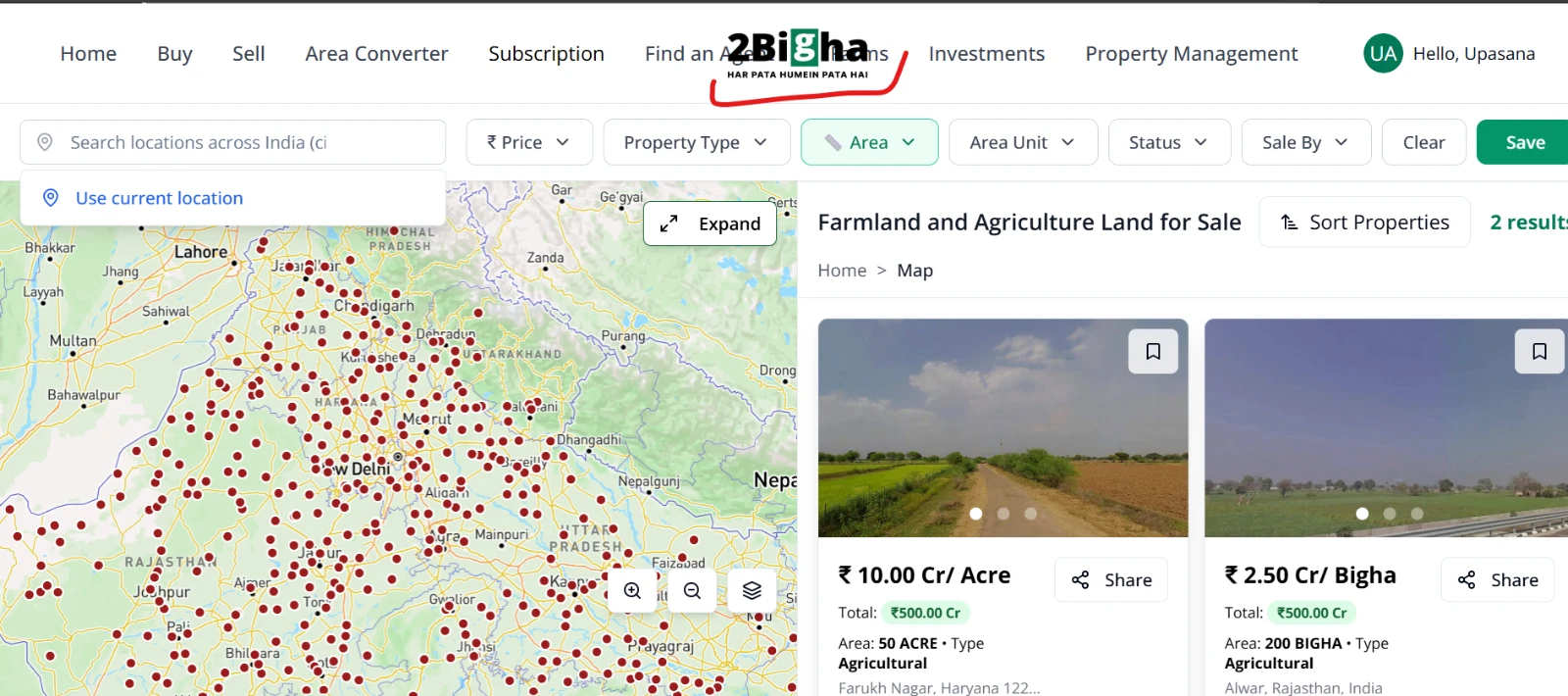Bookmark the Farukh Nagar property
The image size is (1568, 696).
click(1153, 351)
